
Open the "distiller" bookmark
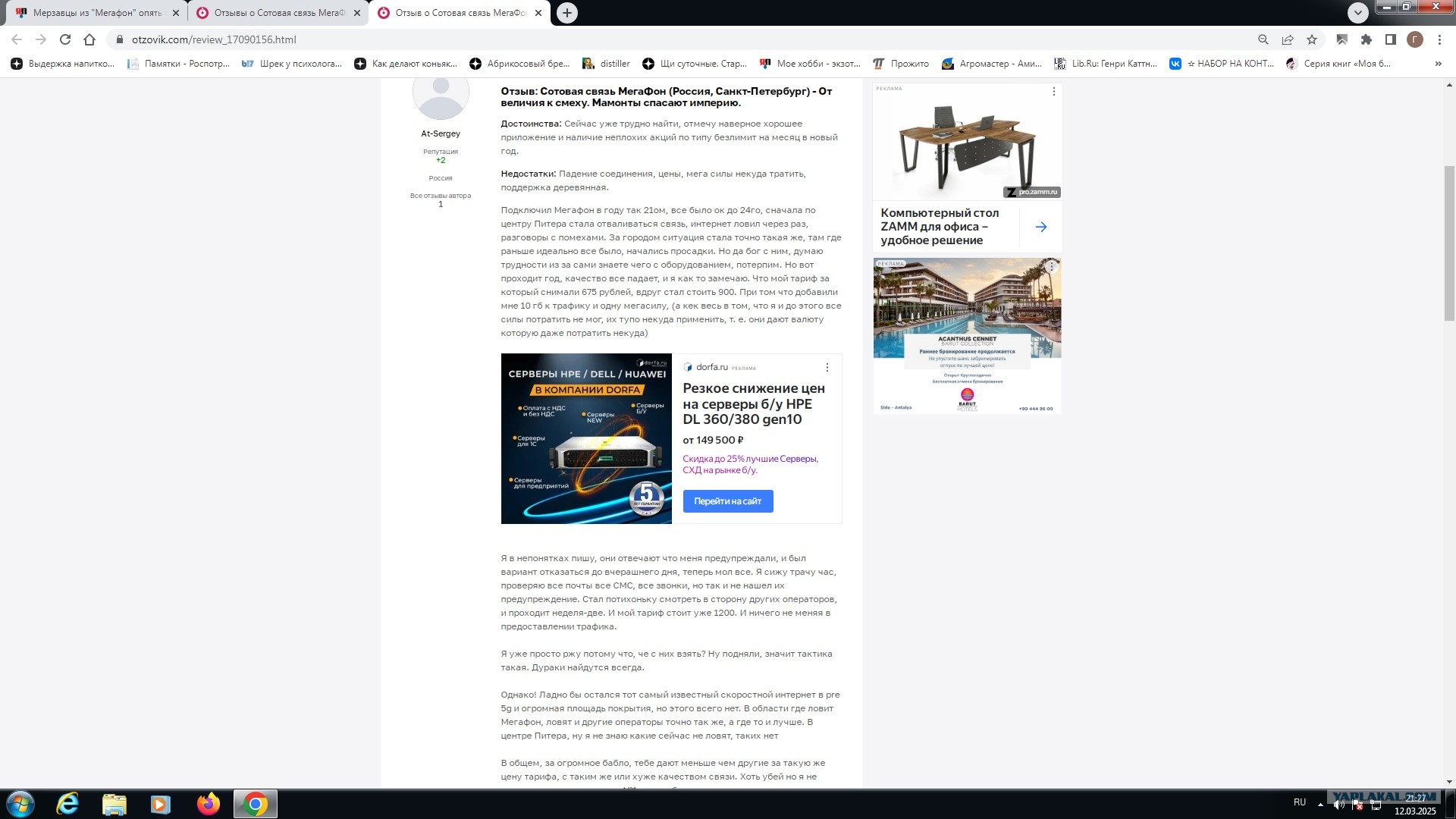(x=606, y=64)
